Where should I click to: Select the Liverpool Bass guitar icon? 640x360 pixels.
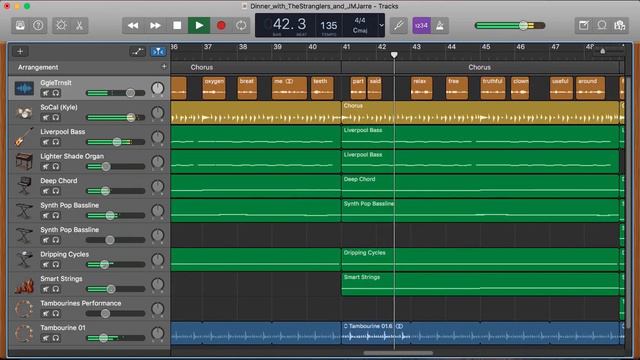point(24,137)
